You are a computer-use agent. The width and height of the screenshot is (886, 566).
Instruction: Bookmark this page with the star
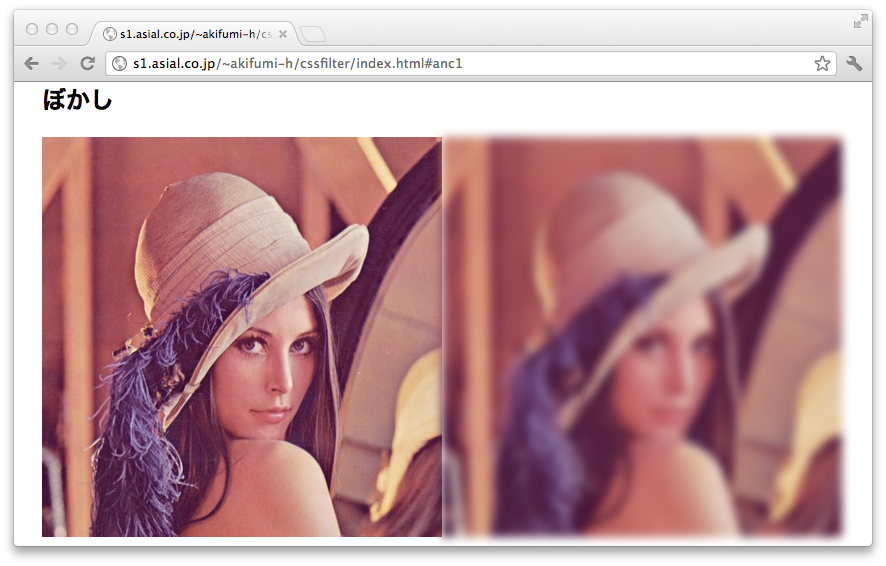[x=822, y=63]
